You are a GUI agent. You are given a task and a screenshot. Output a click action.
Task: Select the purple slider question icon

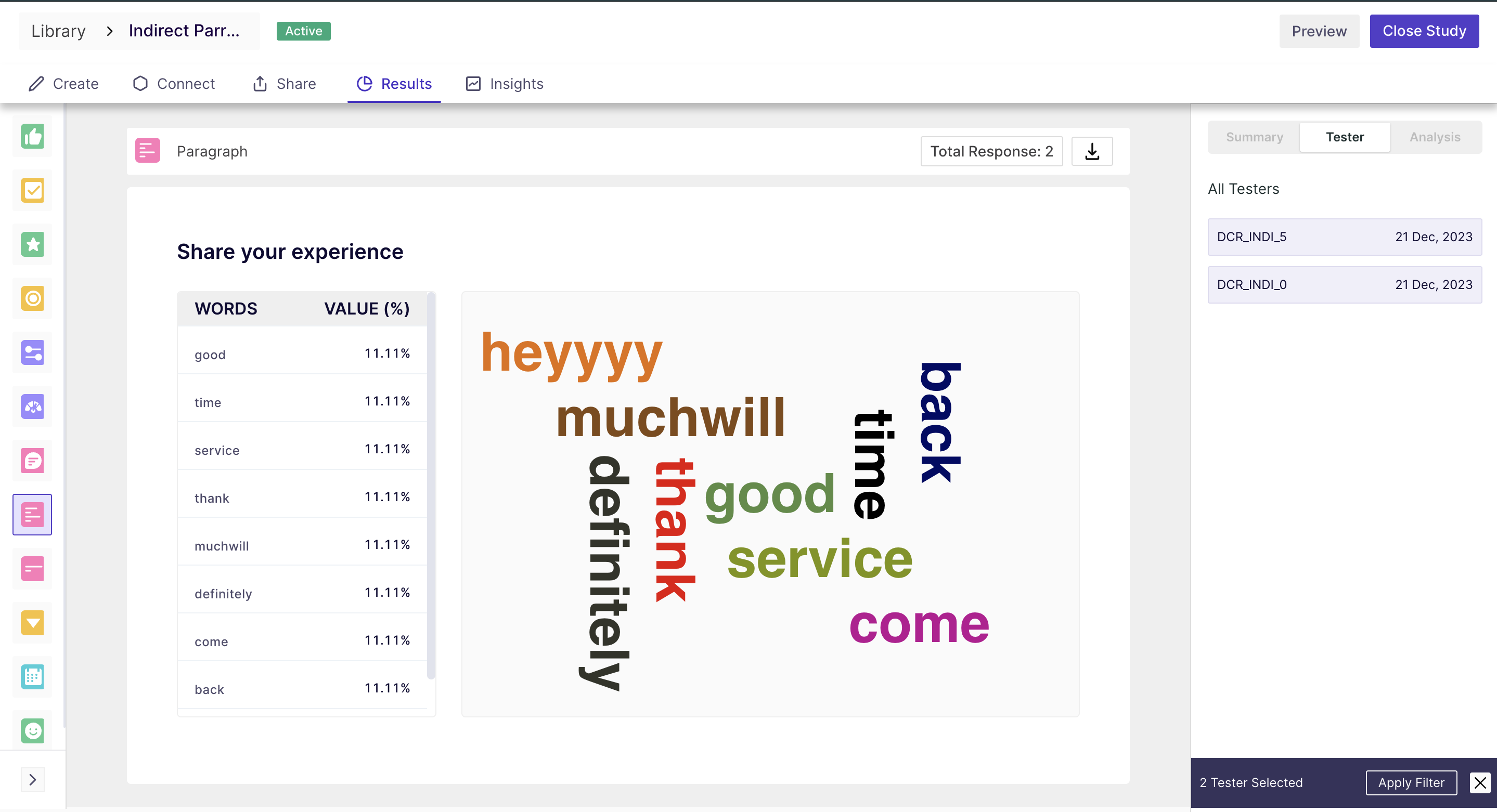[33, 352]
